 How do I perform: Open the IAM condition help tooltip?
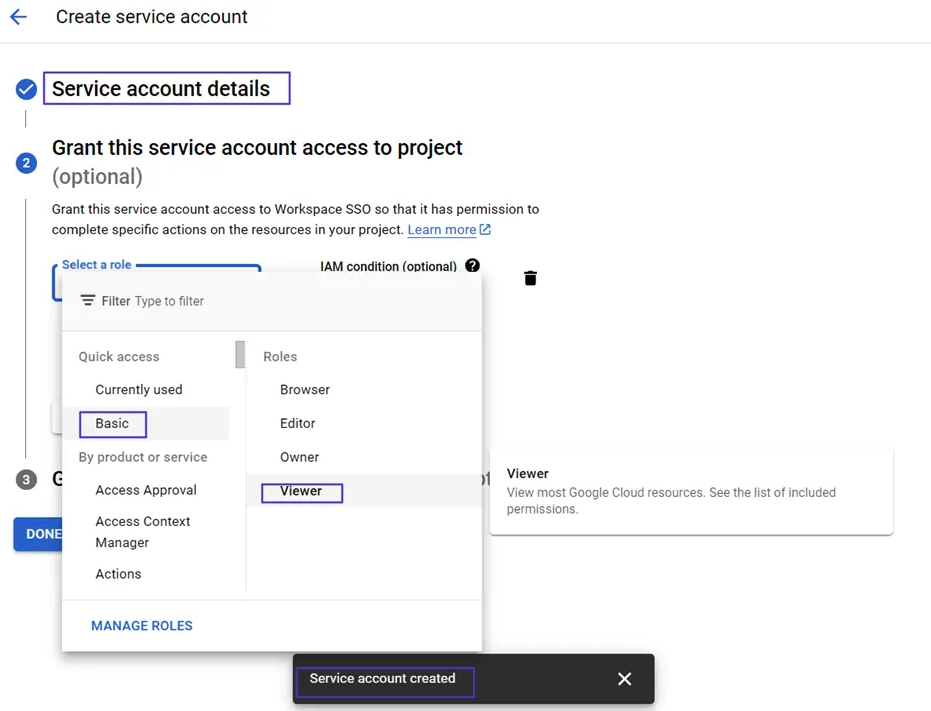pyautogui.click(x=472, y=266)
